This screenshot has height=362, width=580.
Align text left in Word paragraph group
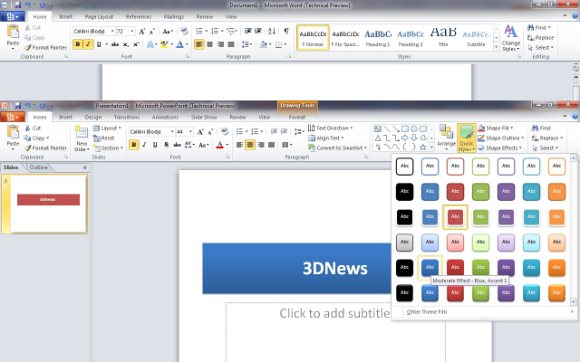point(199,44)
